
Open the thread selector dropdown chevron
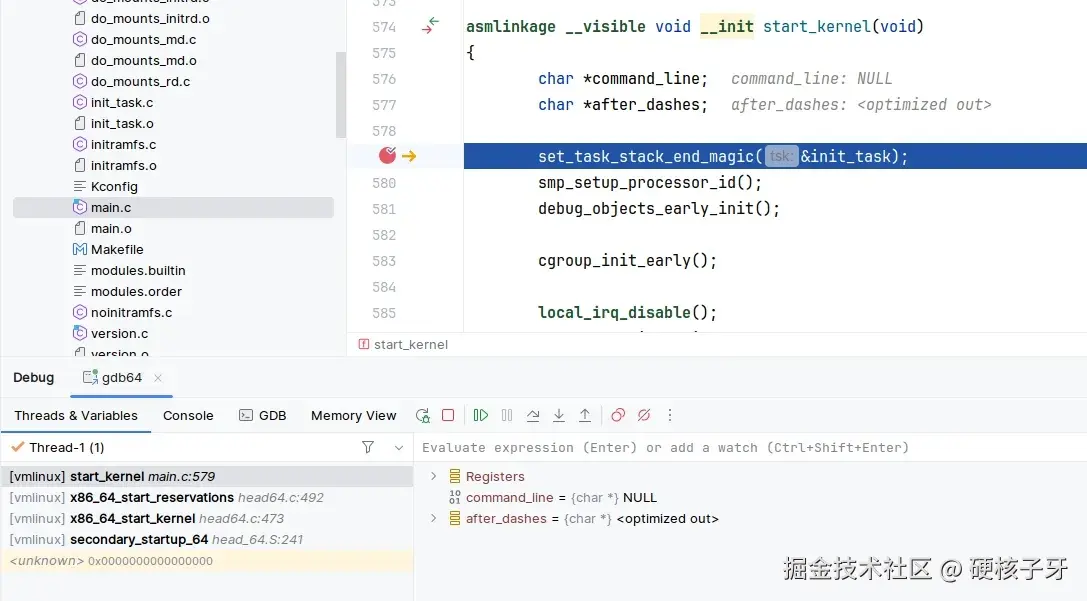point(399,448)
